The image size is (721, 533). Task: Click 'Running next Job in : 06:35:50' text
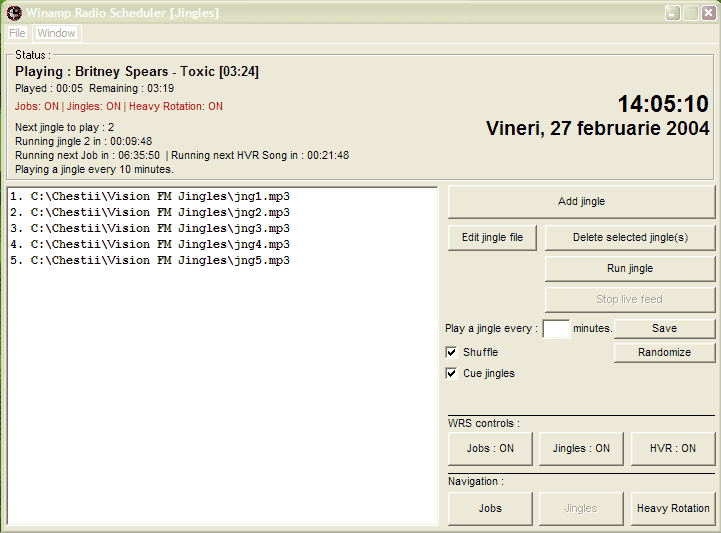click(x=87, y=155)
